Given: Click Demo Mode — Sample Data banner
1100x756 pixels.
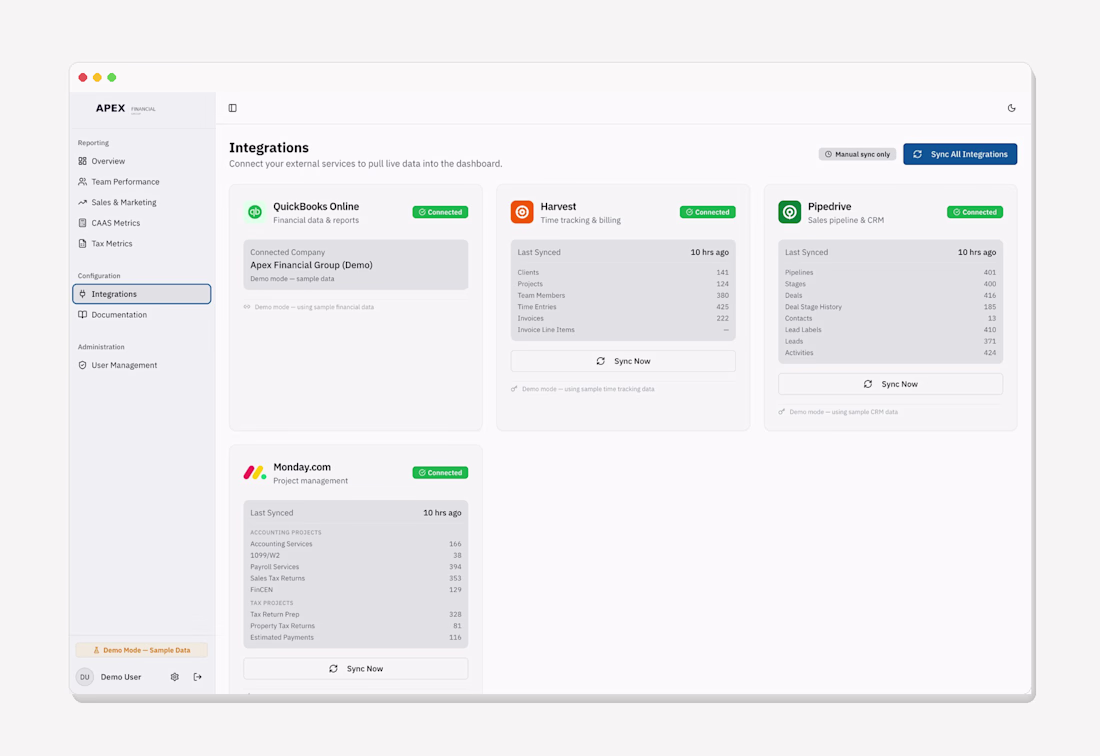Looking at the screenshot, I should click(142, 650).
